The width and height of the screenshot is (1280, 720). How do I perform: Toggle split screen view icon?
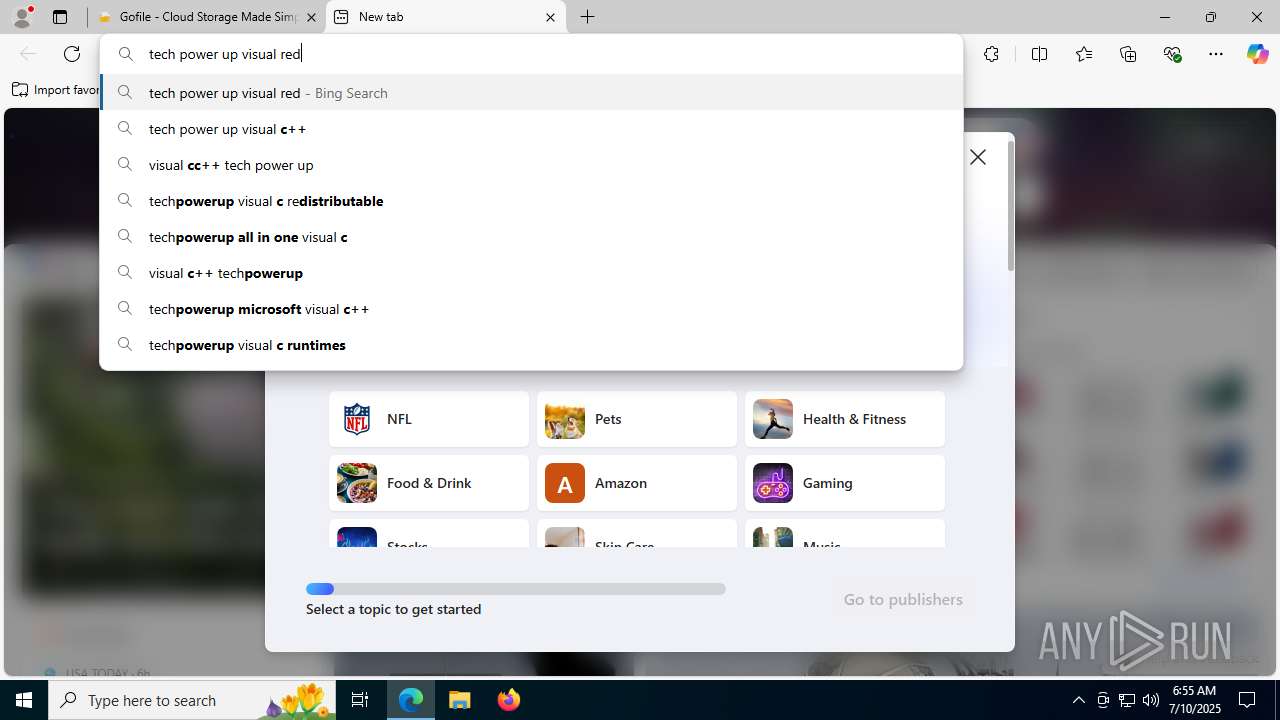pyautogui.click(x=1039, y=54)
